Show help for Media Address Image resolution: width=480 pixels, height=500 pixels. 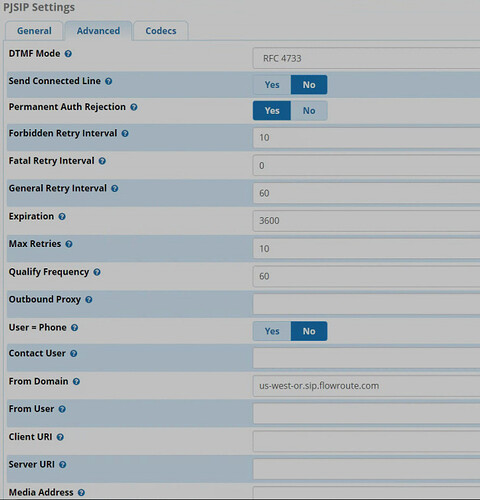tap(81, 492)
